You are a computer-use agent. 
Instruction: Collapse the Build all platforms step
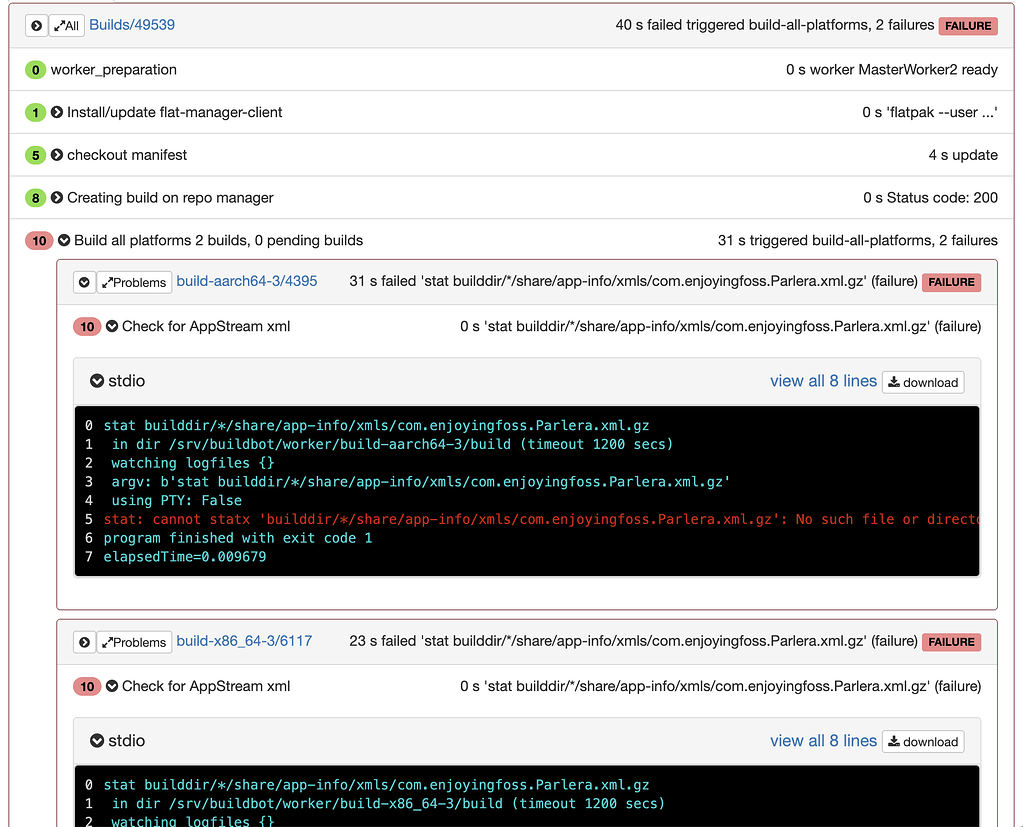(62, 240)
